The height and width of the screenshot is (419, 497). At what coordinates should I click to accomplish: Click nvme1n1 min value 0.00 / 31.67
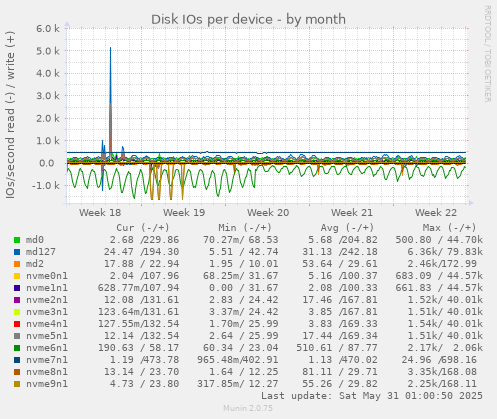pyautogui.click(x=243, y=288)
